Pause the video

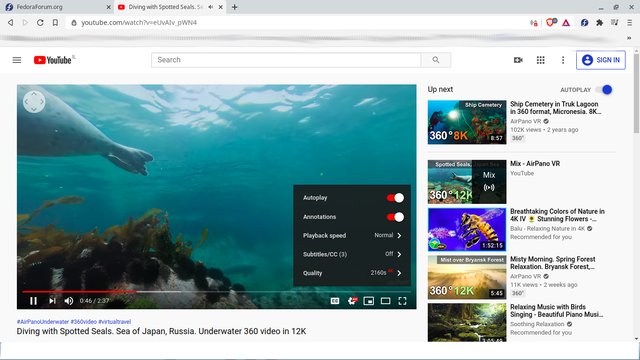tap(33, 301)
